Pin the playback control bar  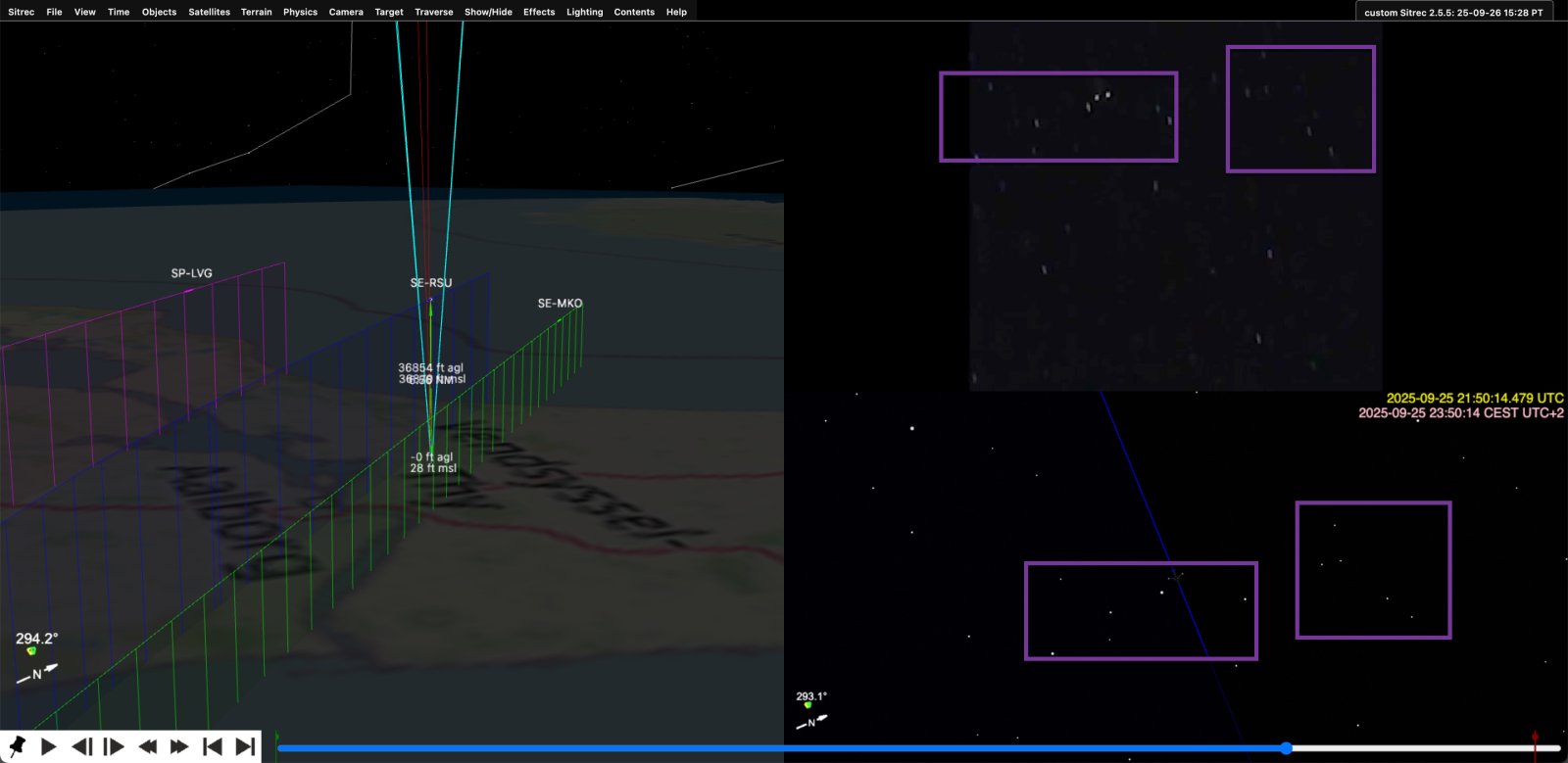tap(17, 746)
